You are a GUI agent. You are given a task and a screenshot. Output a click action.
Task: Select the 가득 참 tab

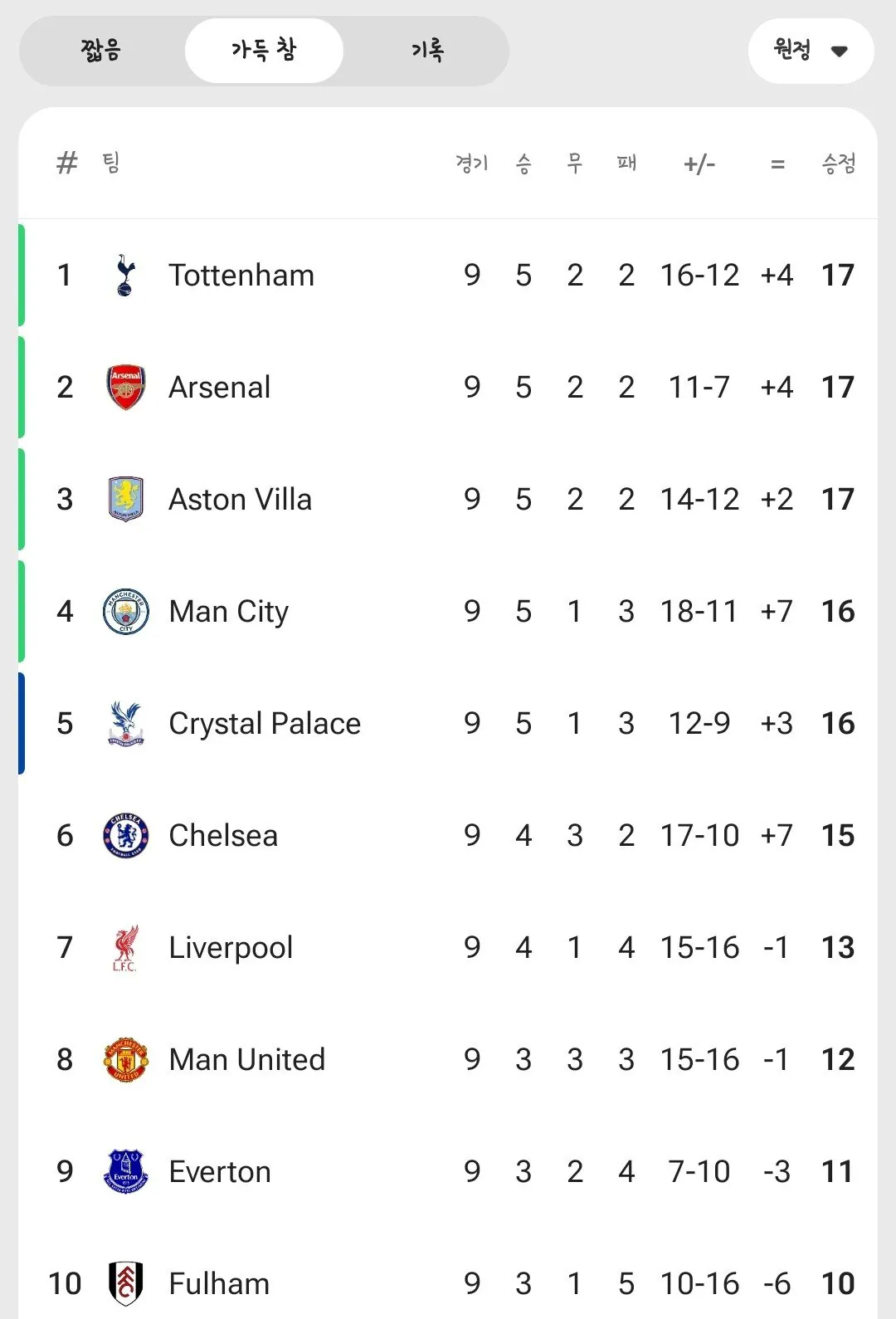pos(264,51)
